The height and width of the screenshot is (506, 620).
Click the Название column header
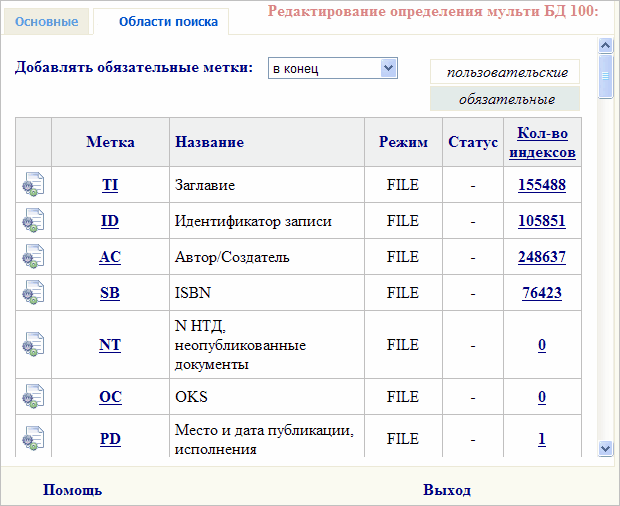267,142
